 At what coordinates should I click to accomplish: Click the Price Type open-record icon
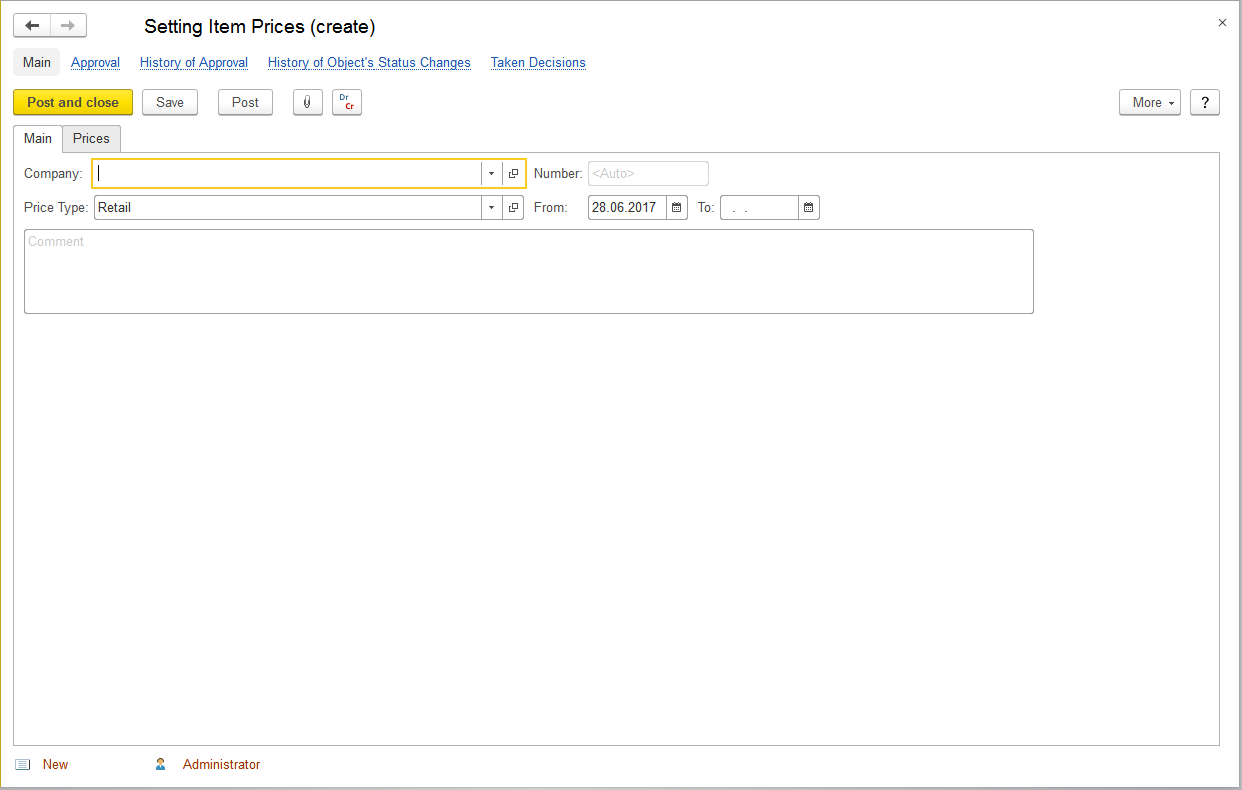513,208
